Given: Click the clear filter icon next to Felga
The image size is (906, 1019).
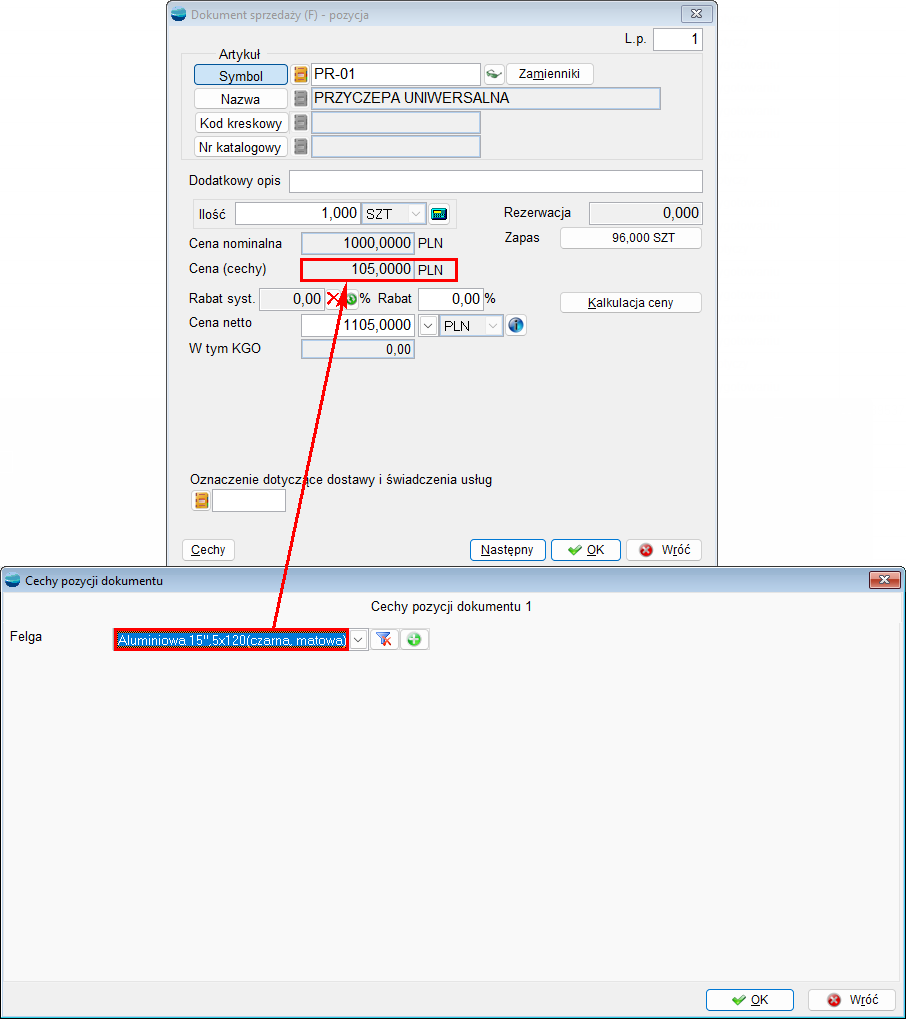Looking at the screenshot, I should point(384,640).
